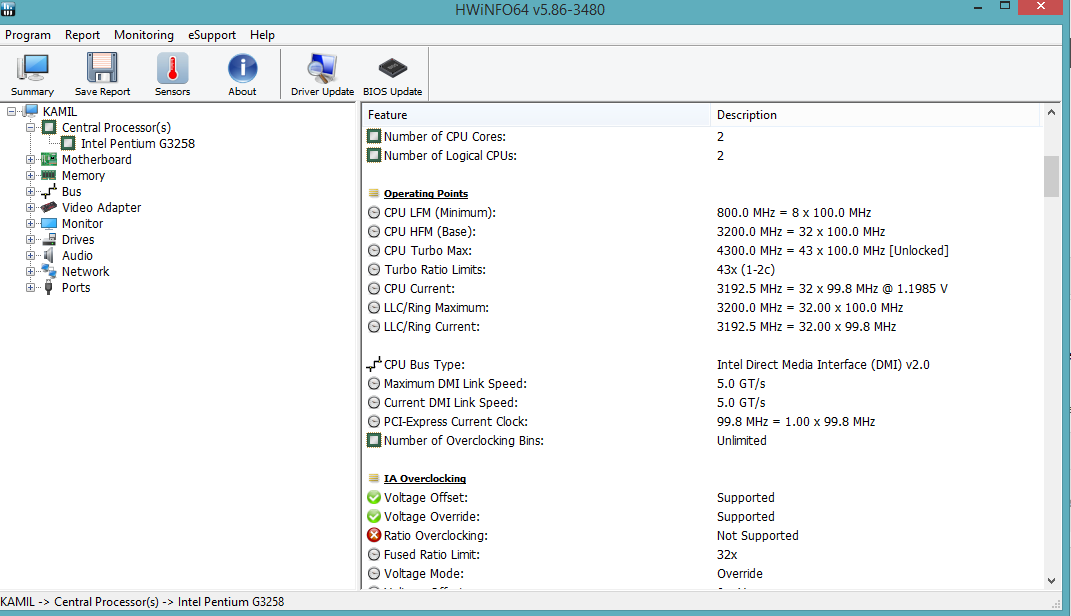Screen dimensions: 1071x616
Task: Open the Monitoring menu
Action: pyautogui.click(x=143, y=35)
